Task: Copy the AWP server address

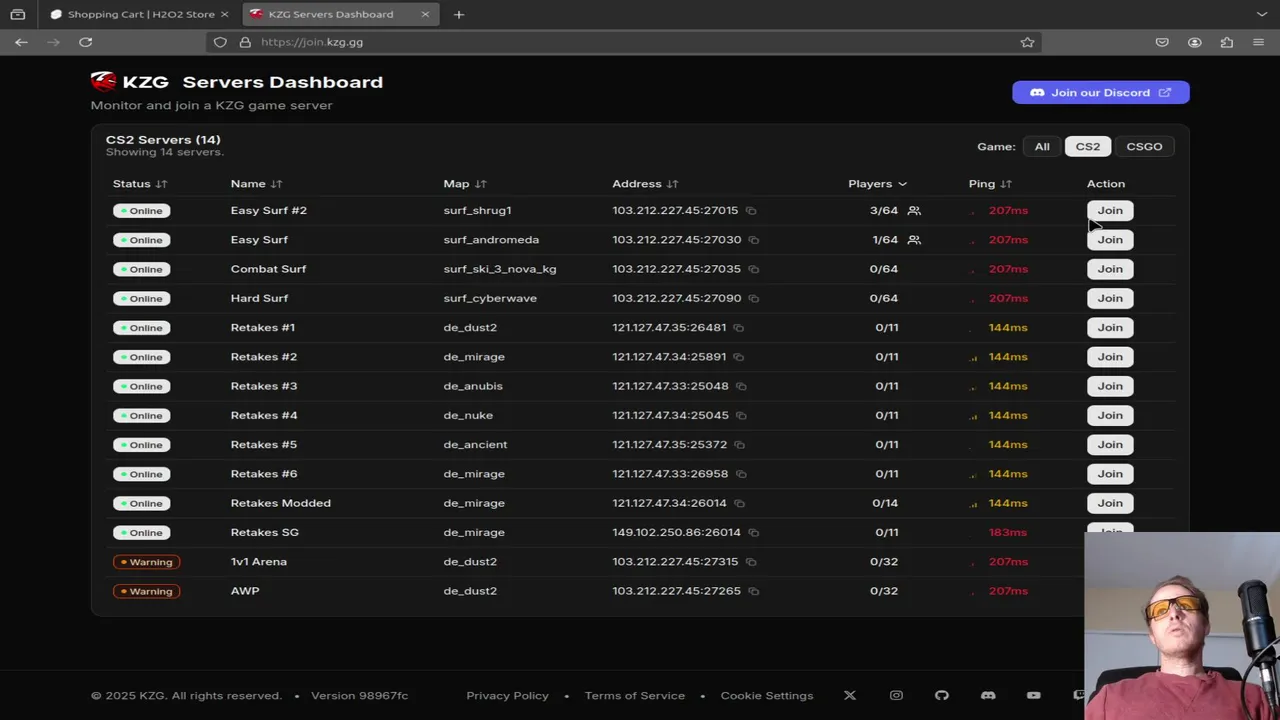Action: [x=754, y=591]
